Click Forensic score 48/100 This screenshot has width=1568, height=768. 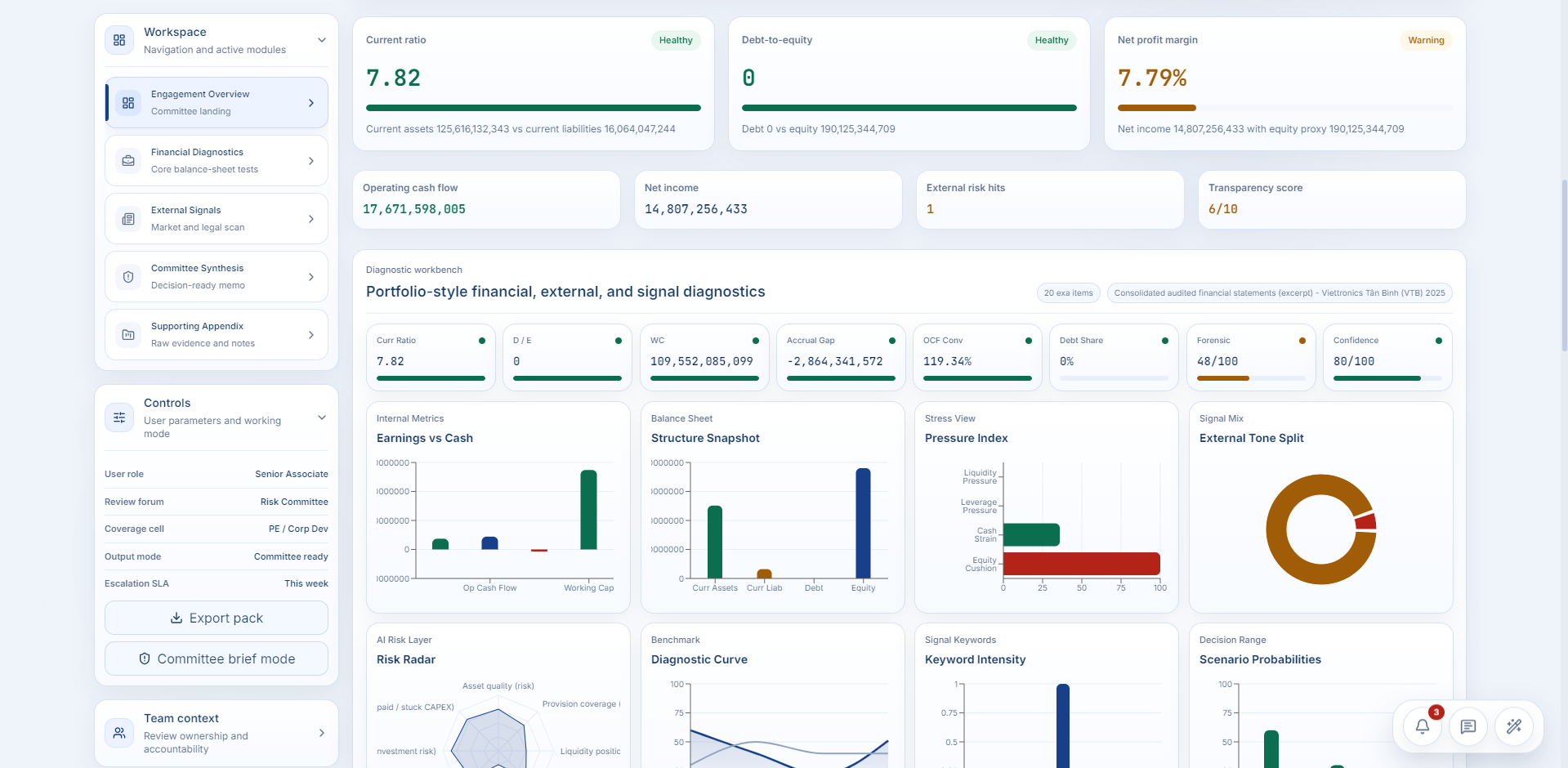(1217, 361)
